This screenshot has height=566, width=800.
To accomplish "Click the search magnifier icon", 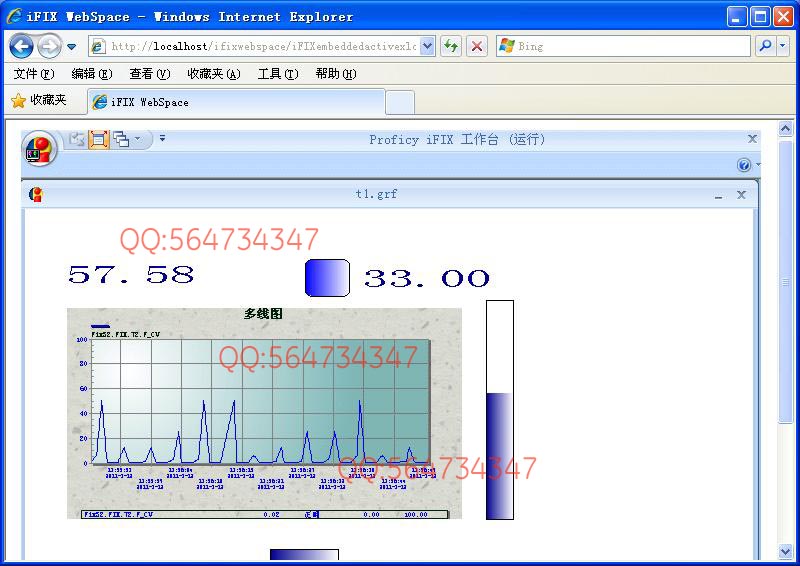I will [765, 46].
